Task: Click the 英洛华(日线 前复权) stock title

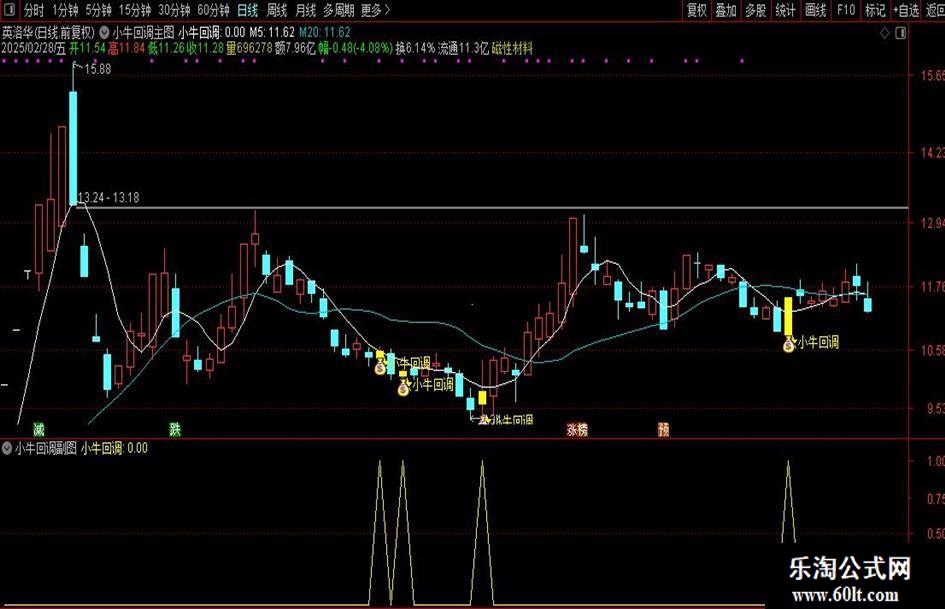Action: tap(48, 32)
